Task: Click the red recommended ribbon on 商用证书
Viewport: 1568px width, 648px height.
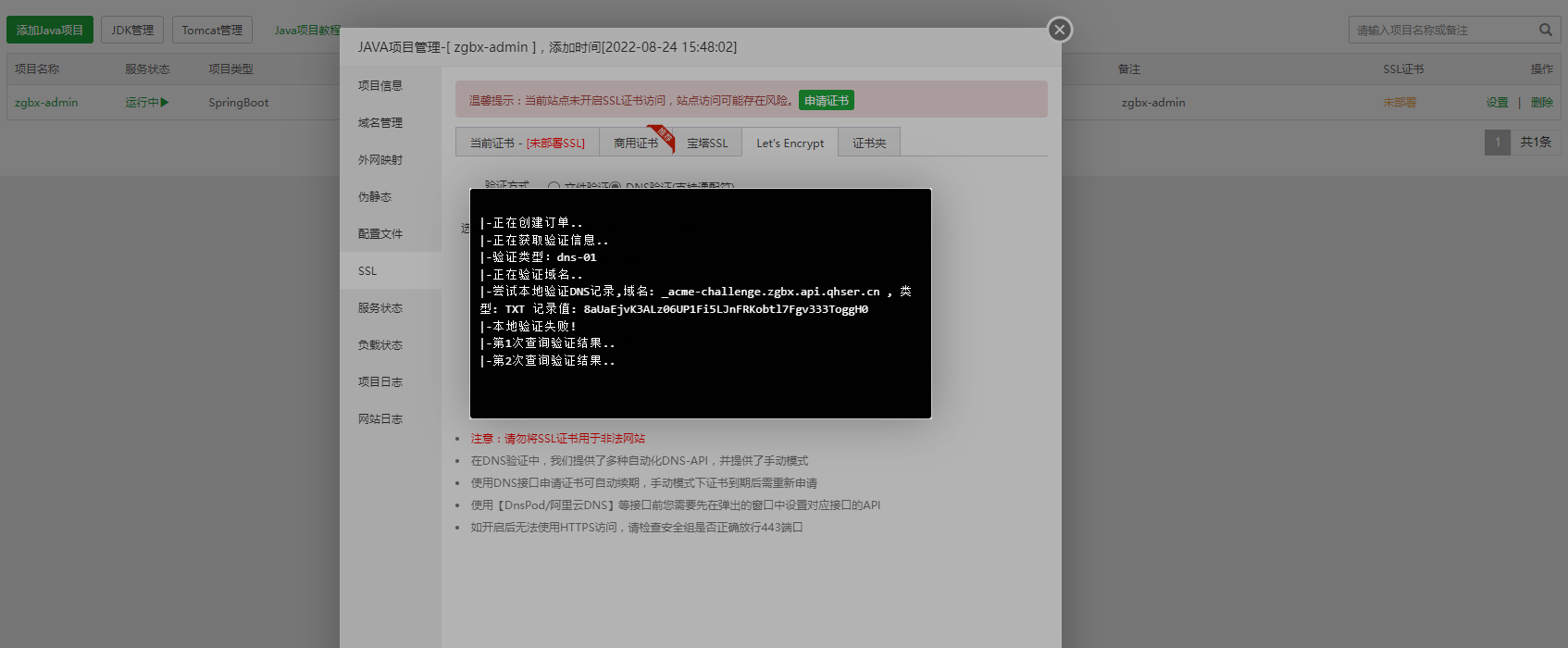Action: 663,137
